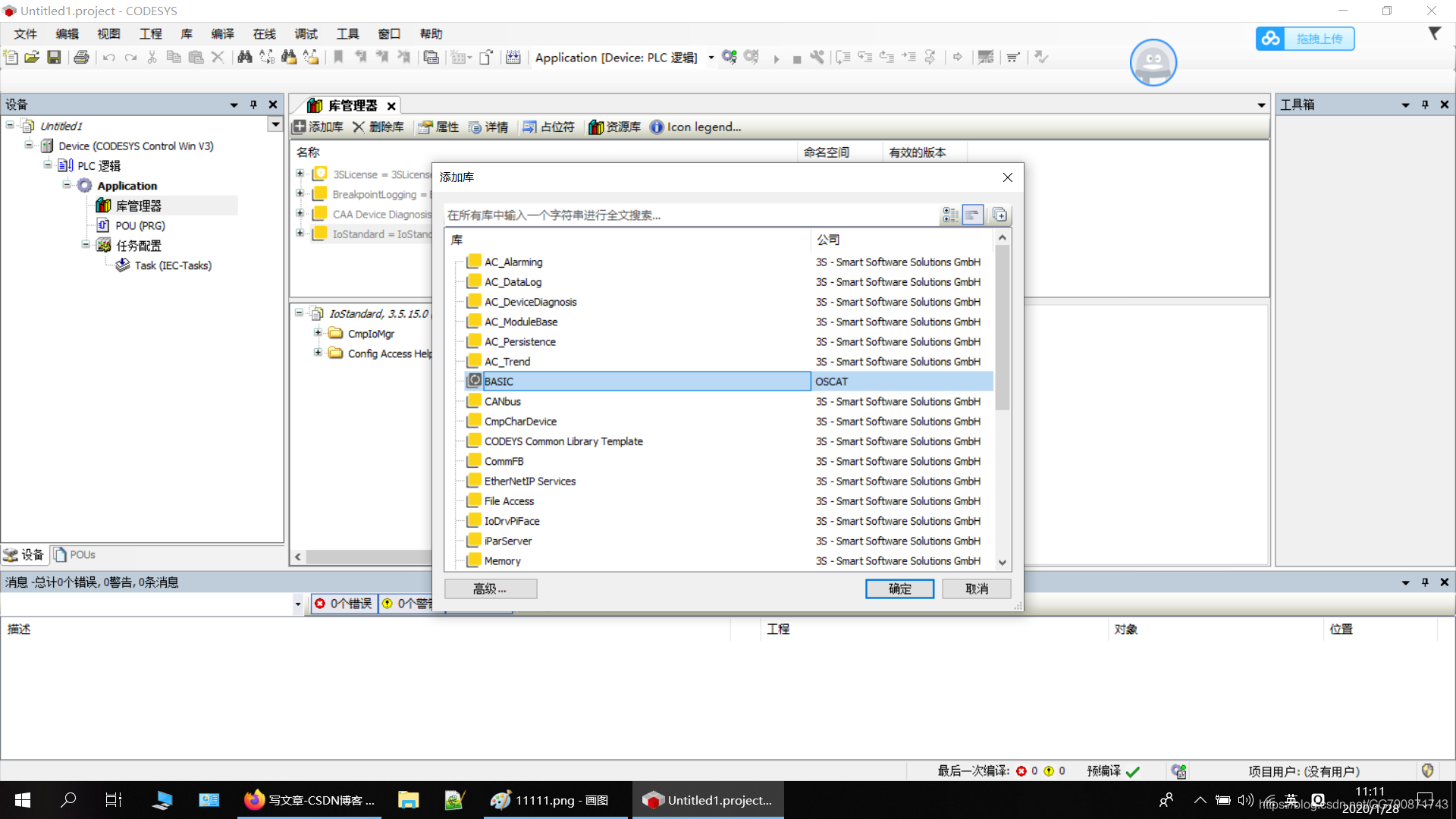This screenshot has height=819, width=1456.
Task: Undo the last action in toolbar
Action: 109,57
